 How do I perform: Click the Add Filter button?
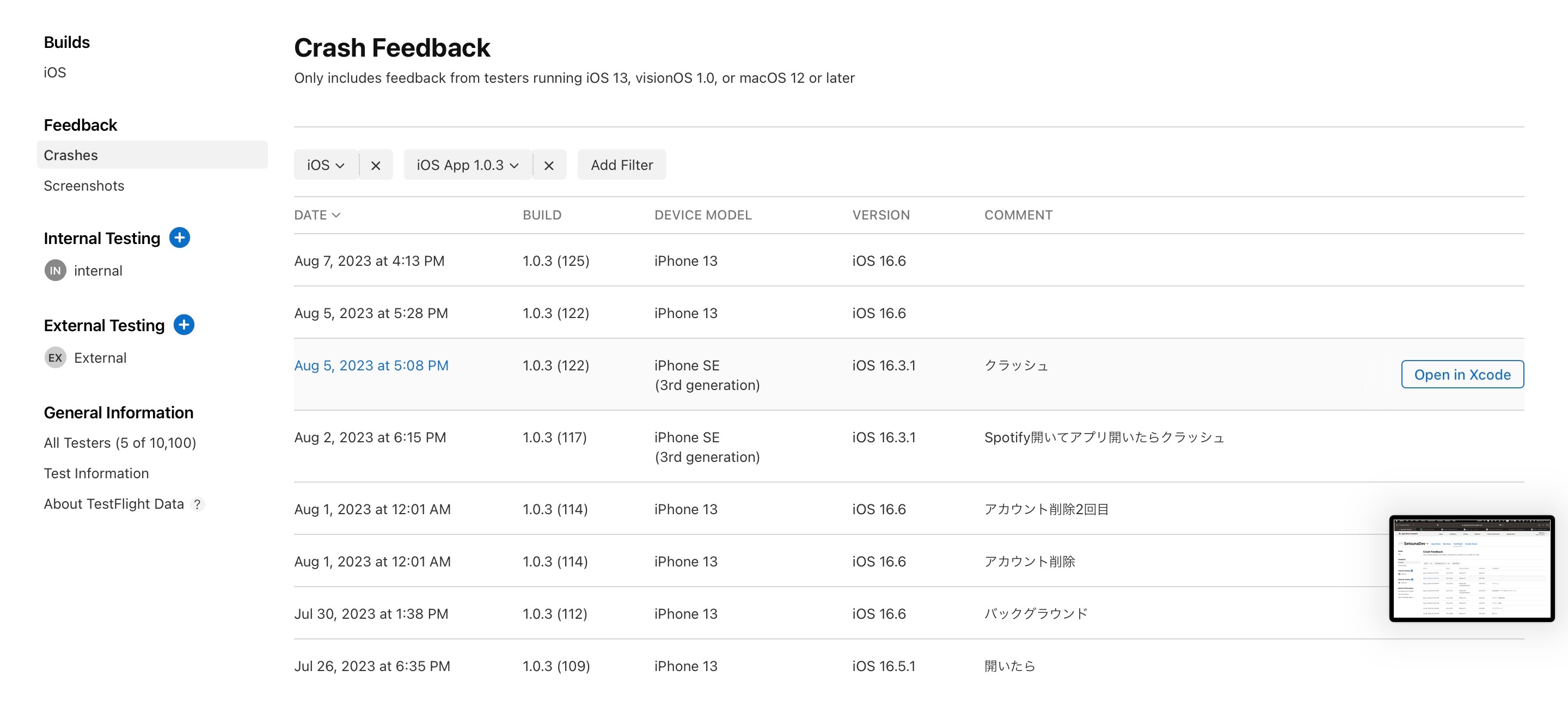tap(621, 165)
